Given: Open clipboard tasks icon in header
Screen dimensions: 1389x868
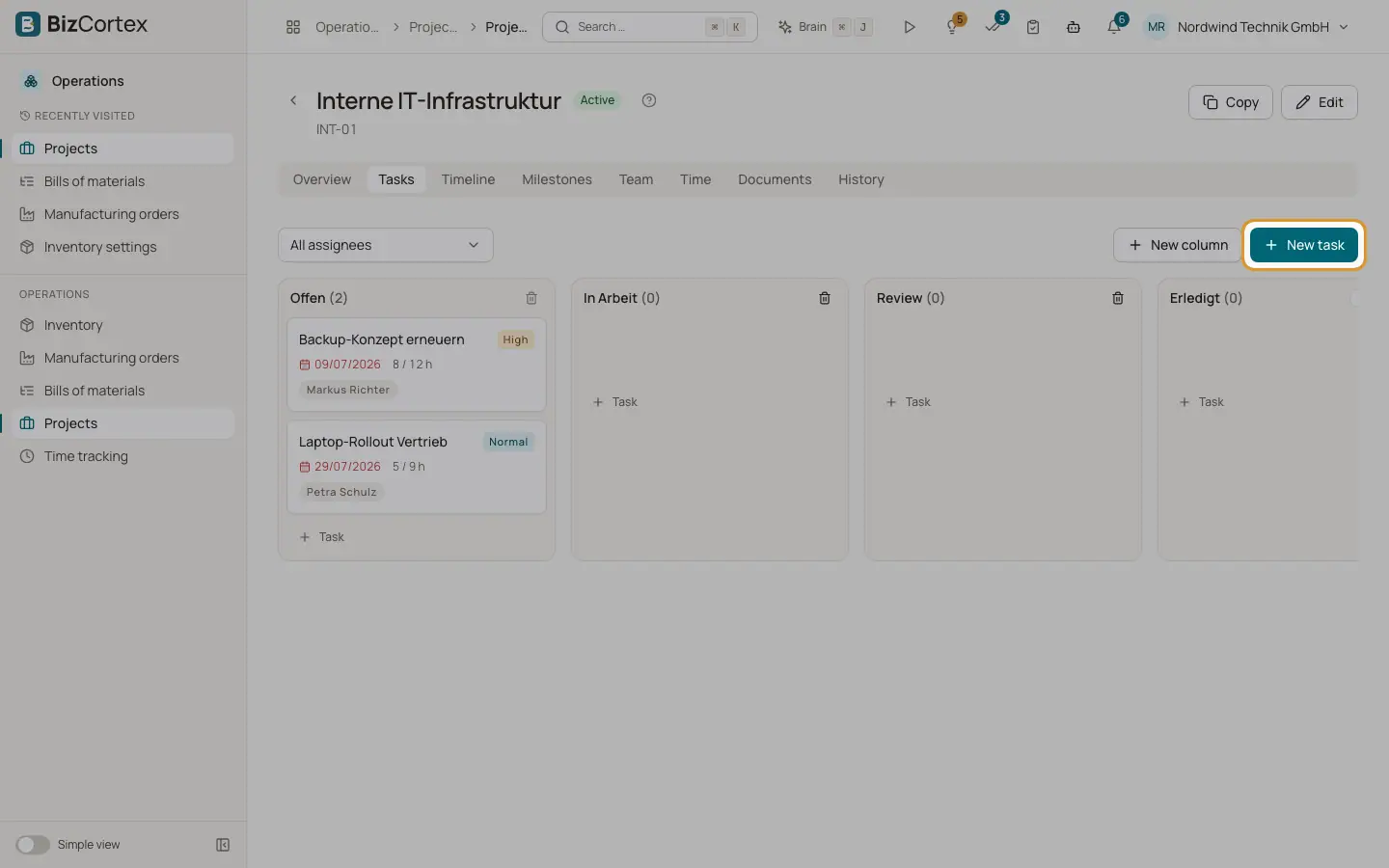Looking at the screenshot, I should [1033, 27].
